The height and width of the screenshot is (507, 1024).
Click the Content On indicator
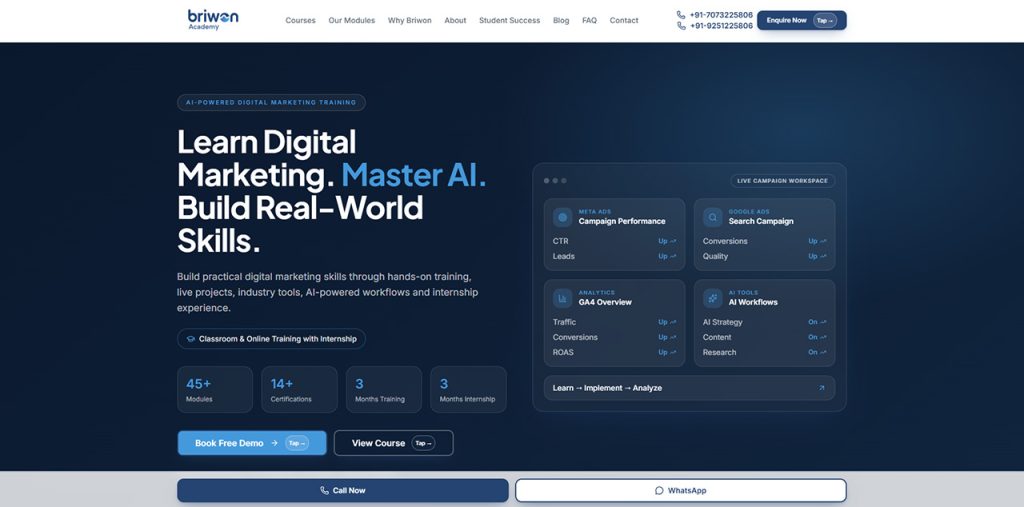click(x=817, y=337)
